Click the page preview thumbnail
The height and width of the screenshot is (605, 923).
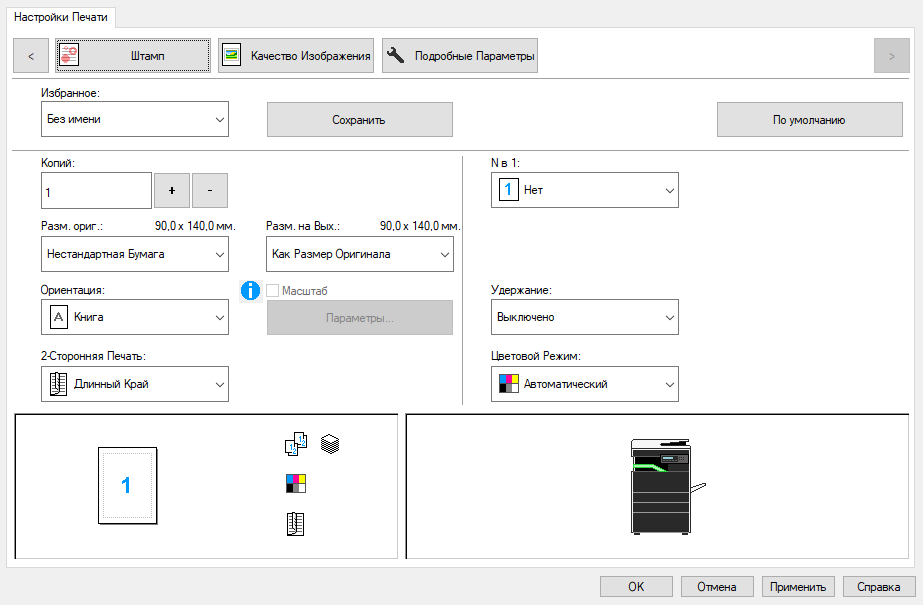[127, 486]
